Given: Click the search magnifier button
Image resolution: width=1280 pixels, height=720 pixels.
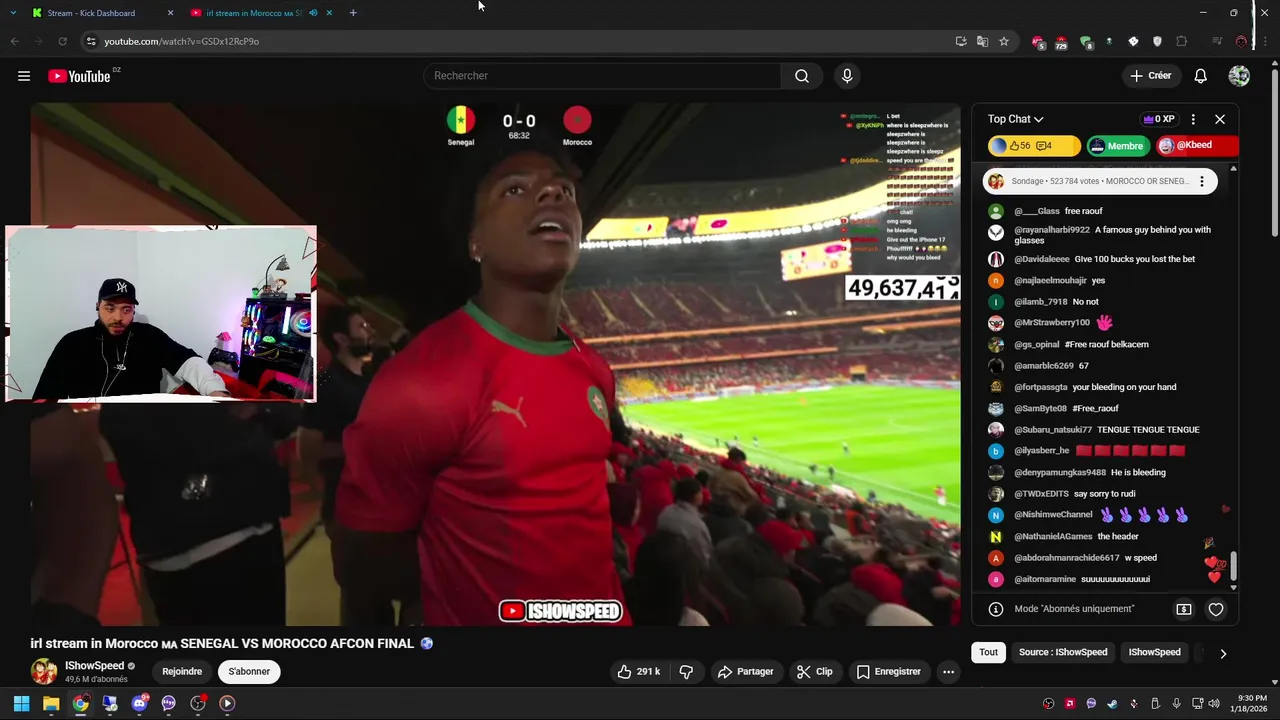Looking at the screenshot, I should coord(802,76).
